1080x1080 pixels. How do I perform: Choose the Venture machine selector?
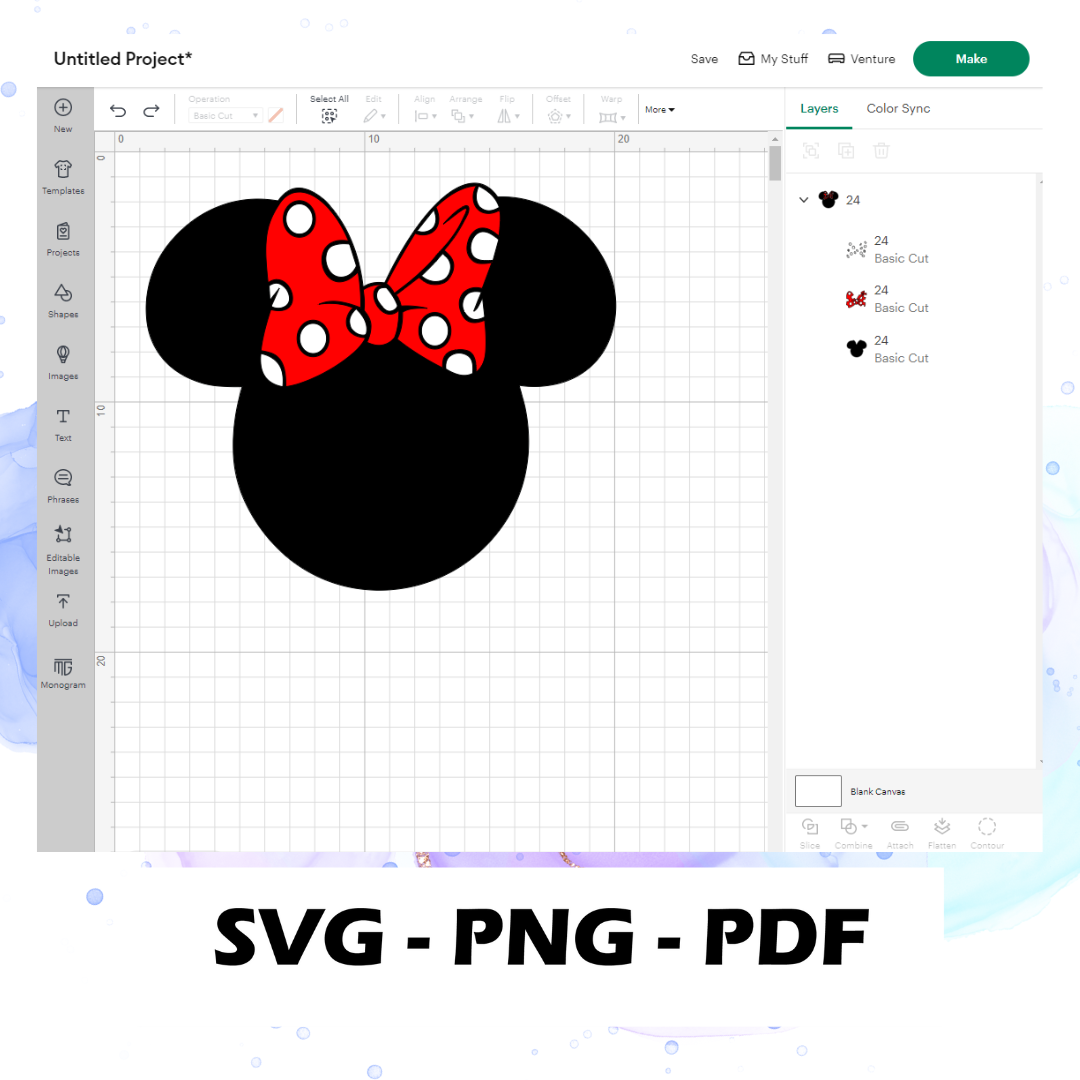pos(862,59)
